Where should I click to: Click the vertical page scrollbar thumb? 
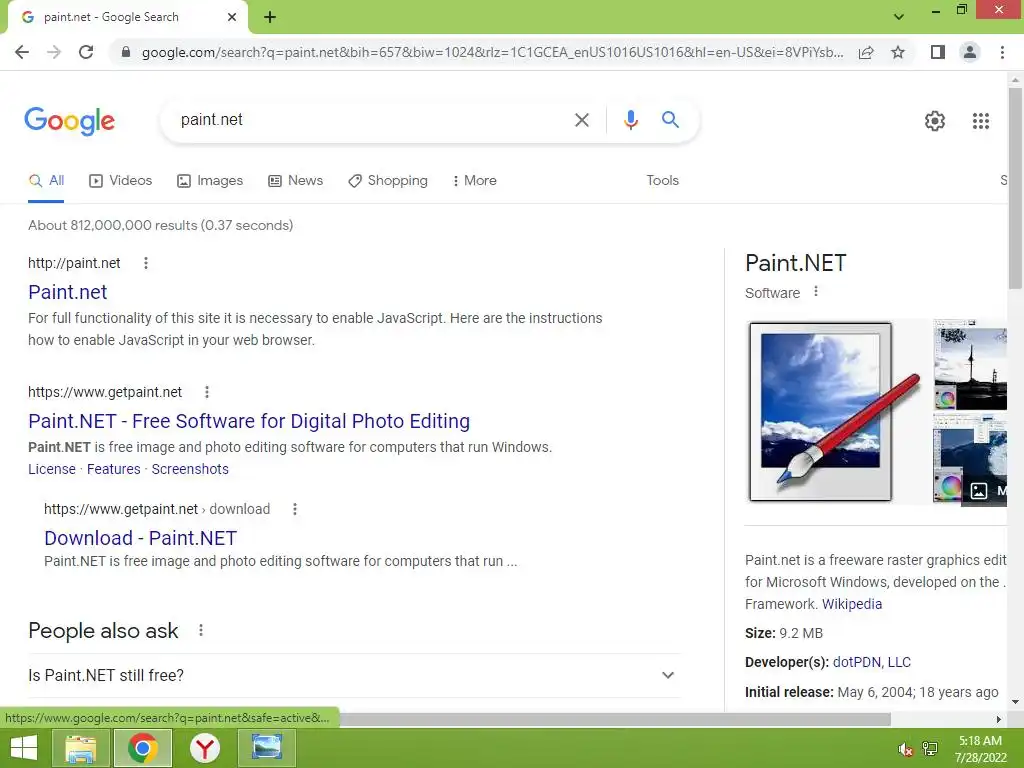tap(1015, 188)
